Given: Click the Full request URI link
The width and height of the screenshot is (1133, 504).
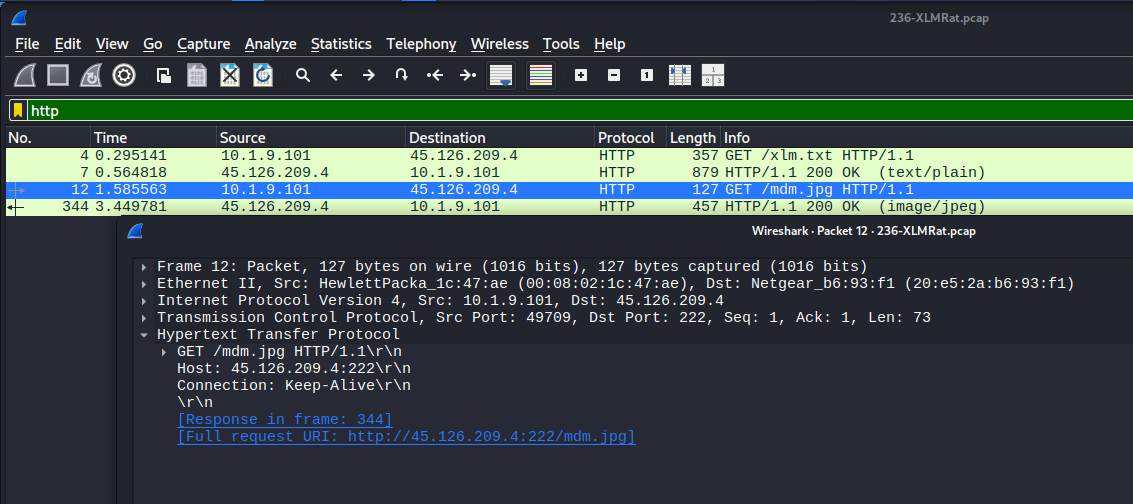Looking at the screenshot, I should (x=406, y=437).
